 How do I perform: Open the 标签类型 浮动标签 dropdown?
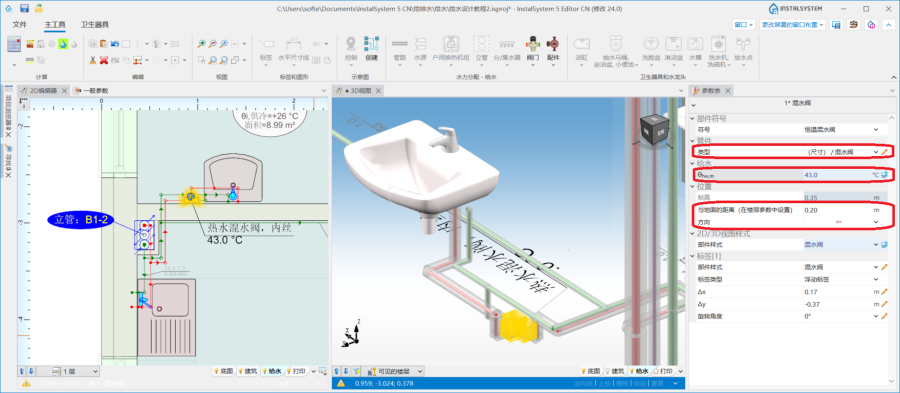coord(876,279)
